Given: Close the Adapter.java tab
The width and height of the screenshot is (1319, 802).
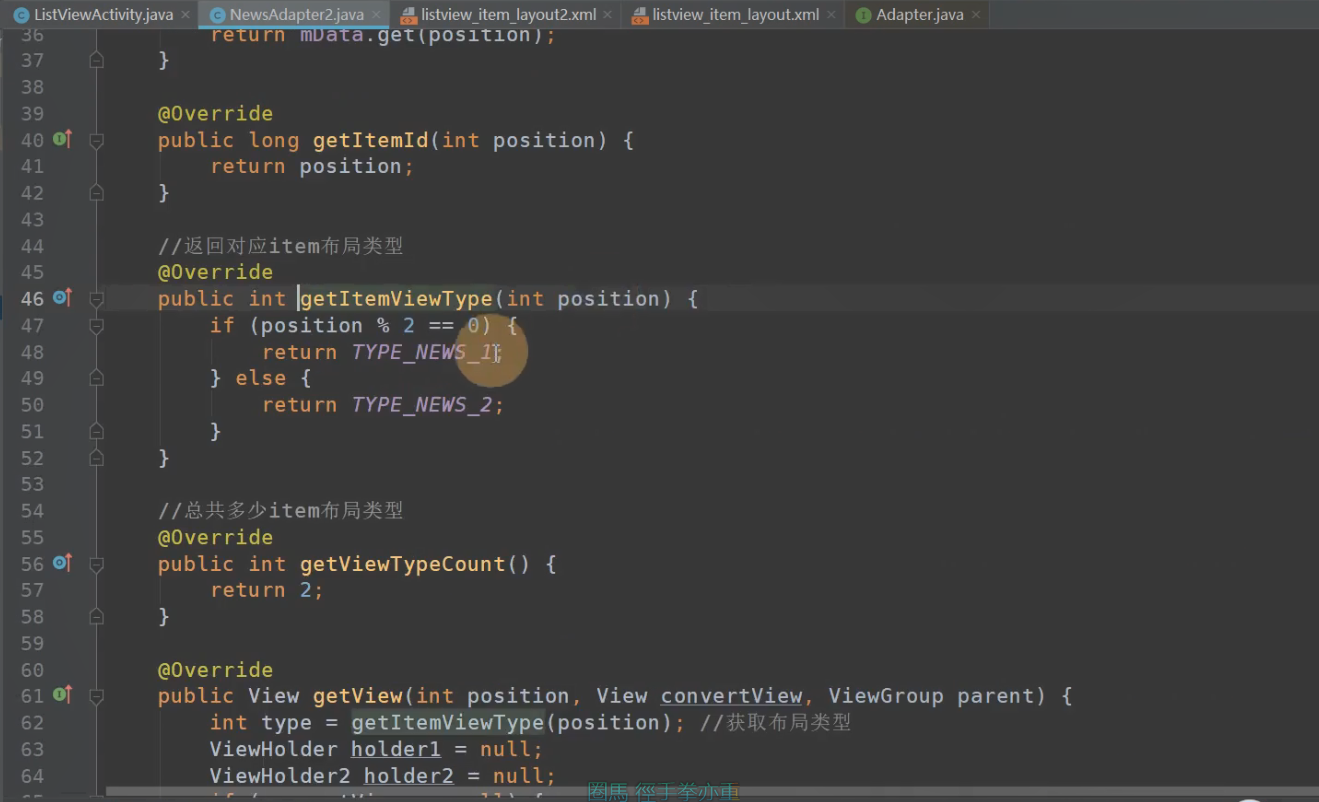Looking at the screenshot, I should click(x=975, y=15).
